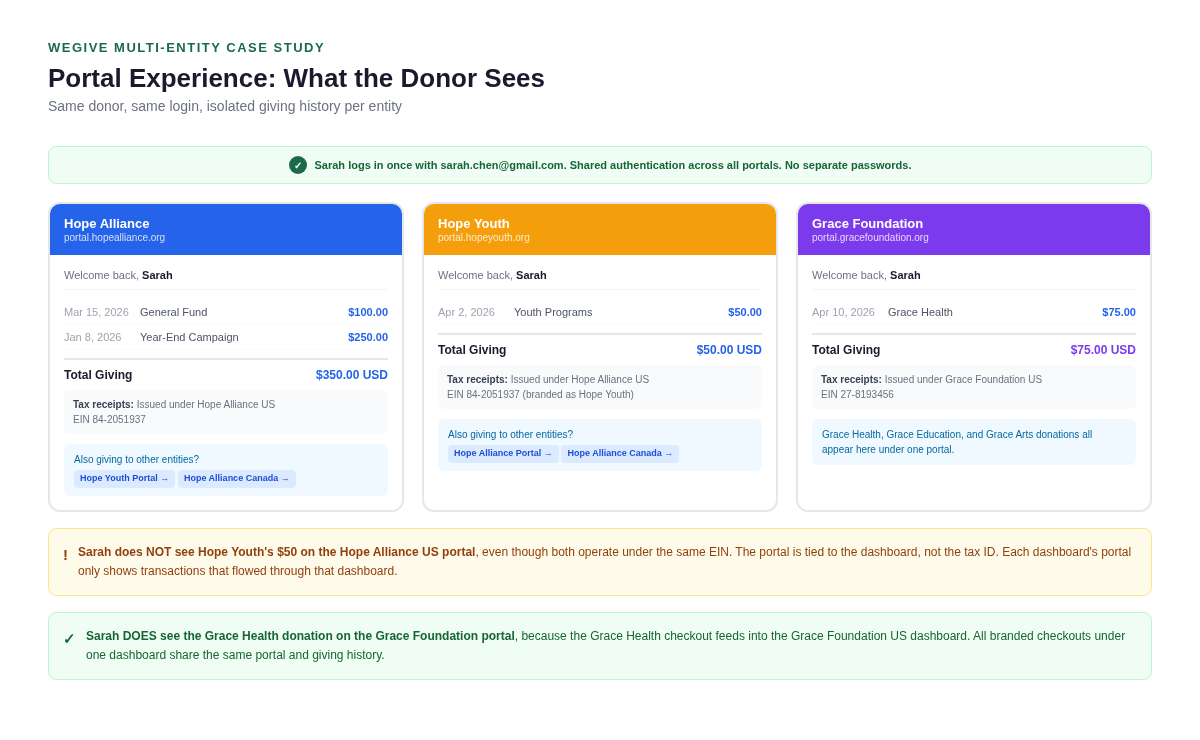Click Total Giving label in Grace Foundation card
Viewport: 1200px width, 740px height.
coord(846,350)
